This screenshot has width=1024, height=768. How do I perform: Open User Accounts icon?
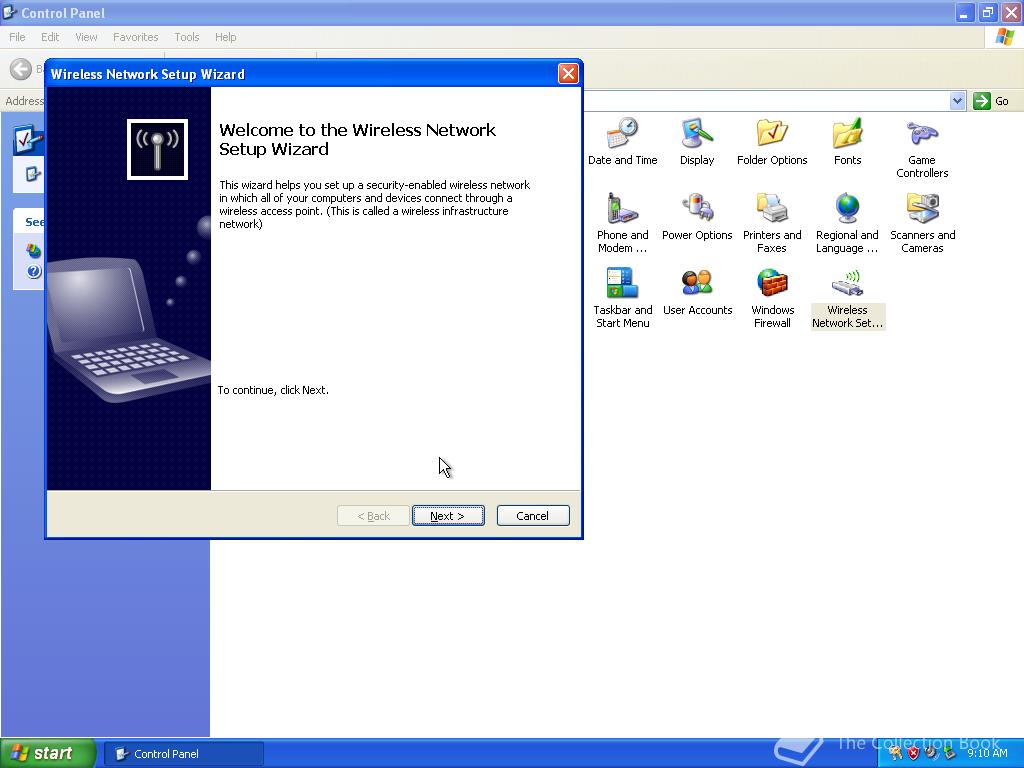pyautogui.click(x=697, y=291)
